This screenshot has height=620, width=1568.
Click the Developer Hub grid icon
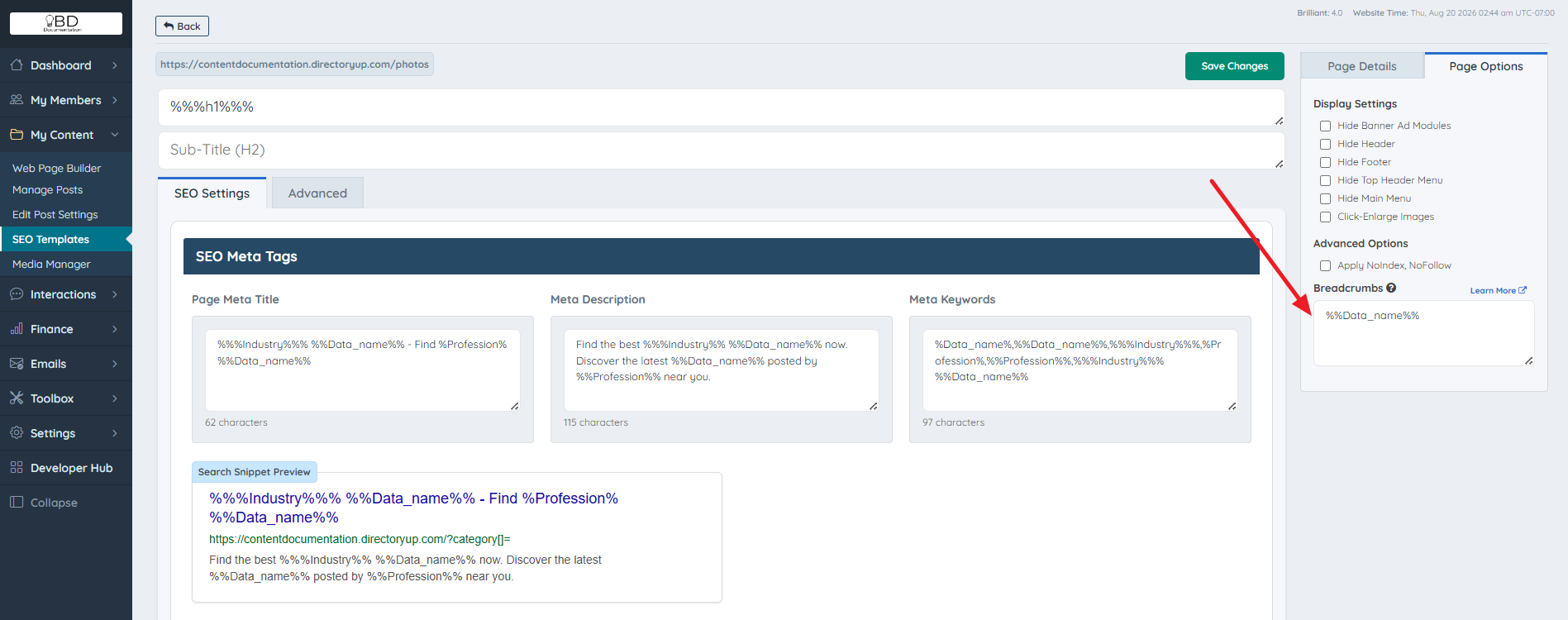tap(17, 468)
